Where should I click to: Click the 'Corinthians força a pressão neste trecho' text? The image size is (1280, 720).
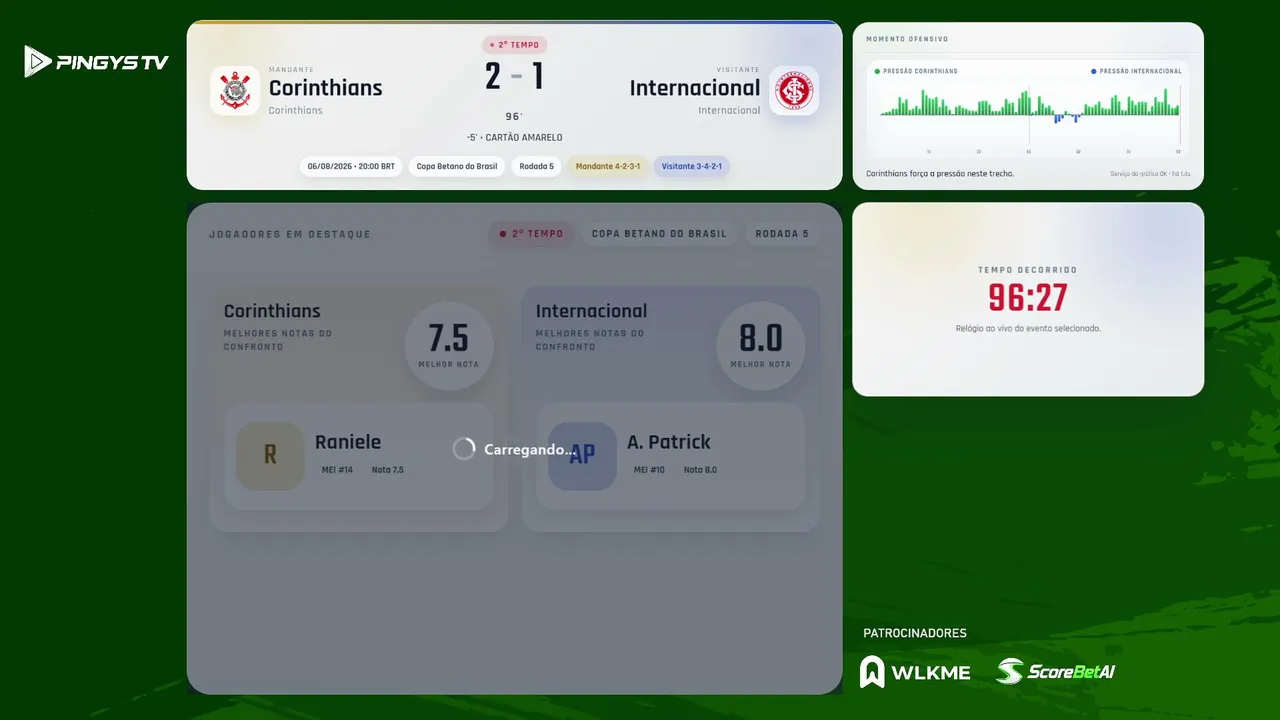940,174
